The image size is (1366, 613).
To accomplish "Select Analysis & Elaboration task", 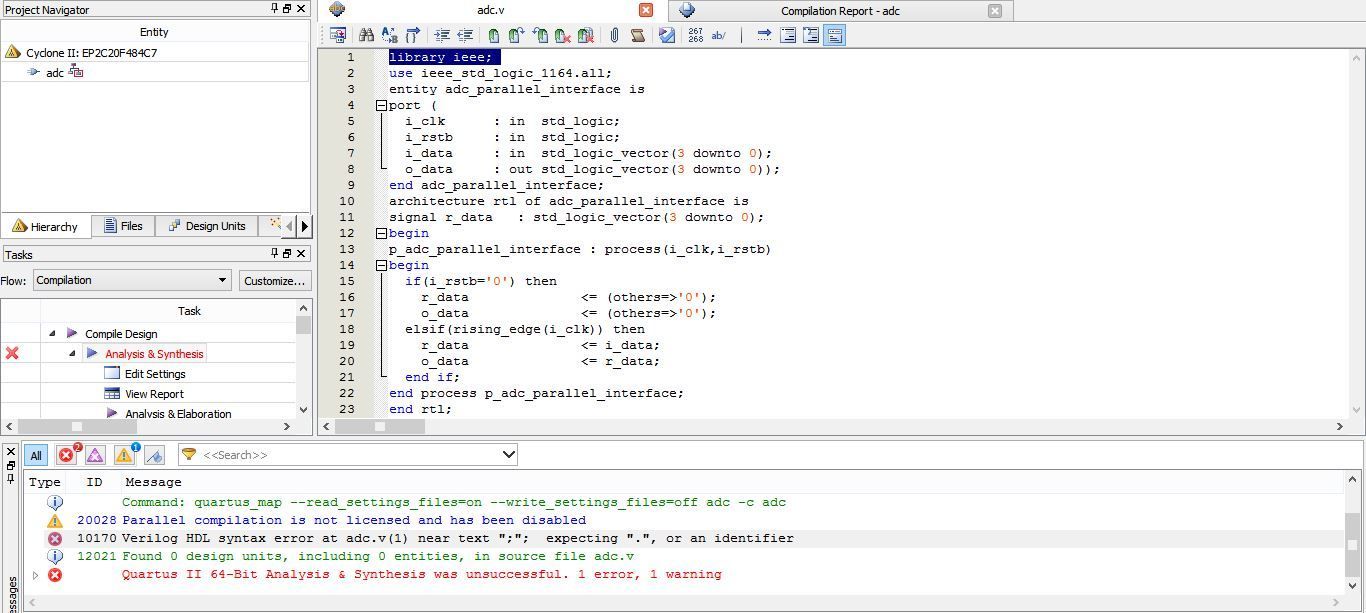I will coord(178,413).
